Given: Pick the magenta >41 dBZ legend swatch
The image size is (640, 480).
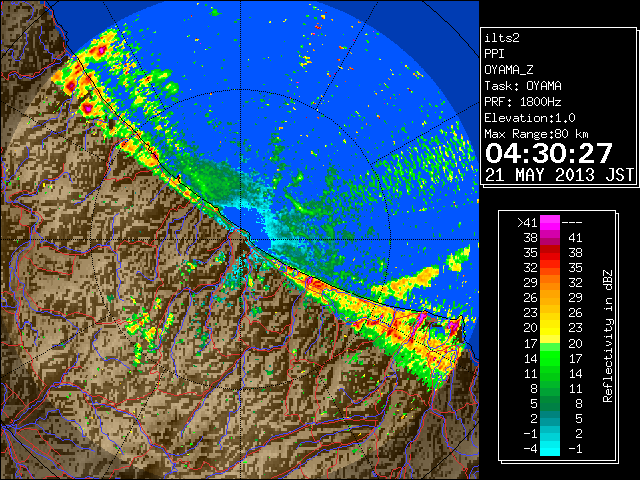Looking at the screenshot, I should point(550,223).
